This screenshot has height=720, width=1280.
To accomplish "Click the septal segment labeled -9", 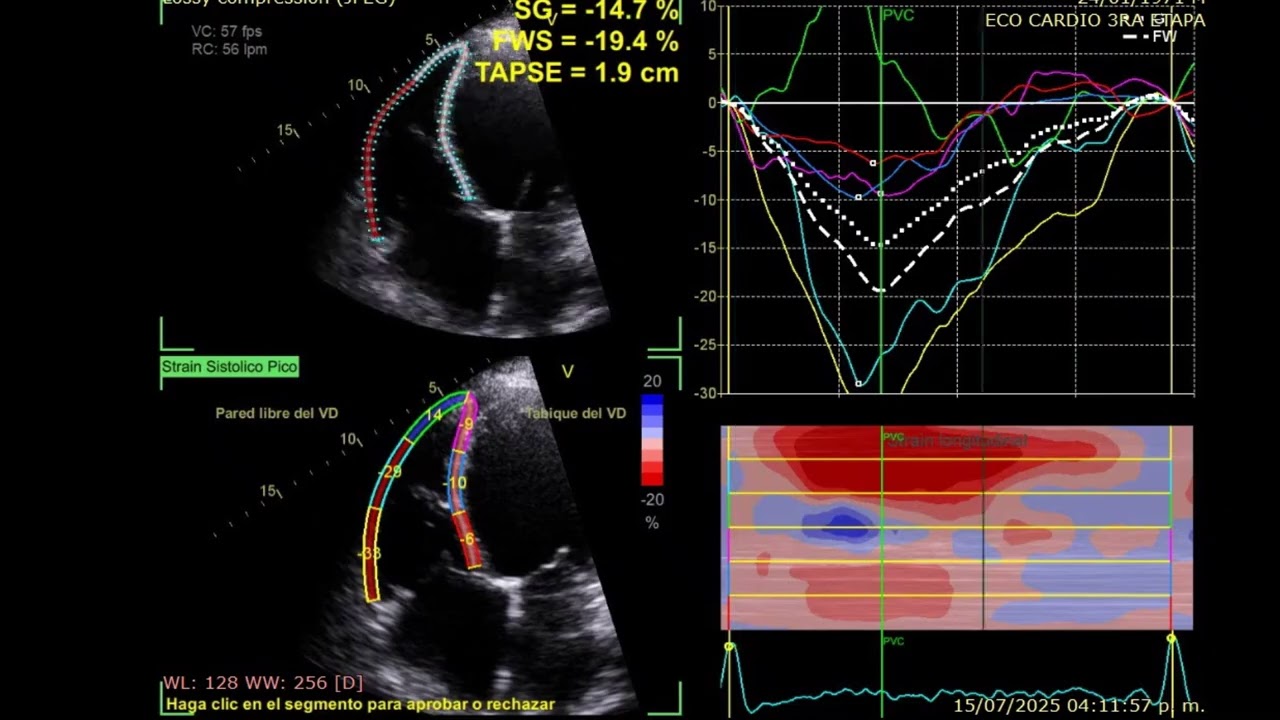I will point(466,424).
